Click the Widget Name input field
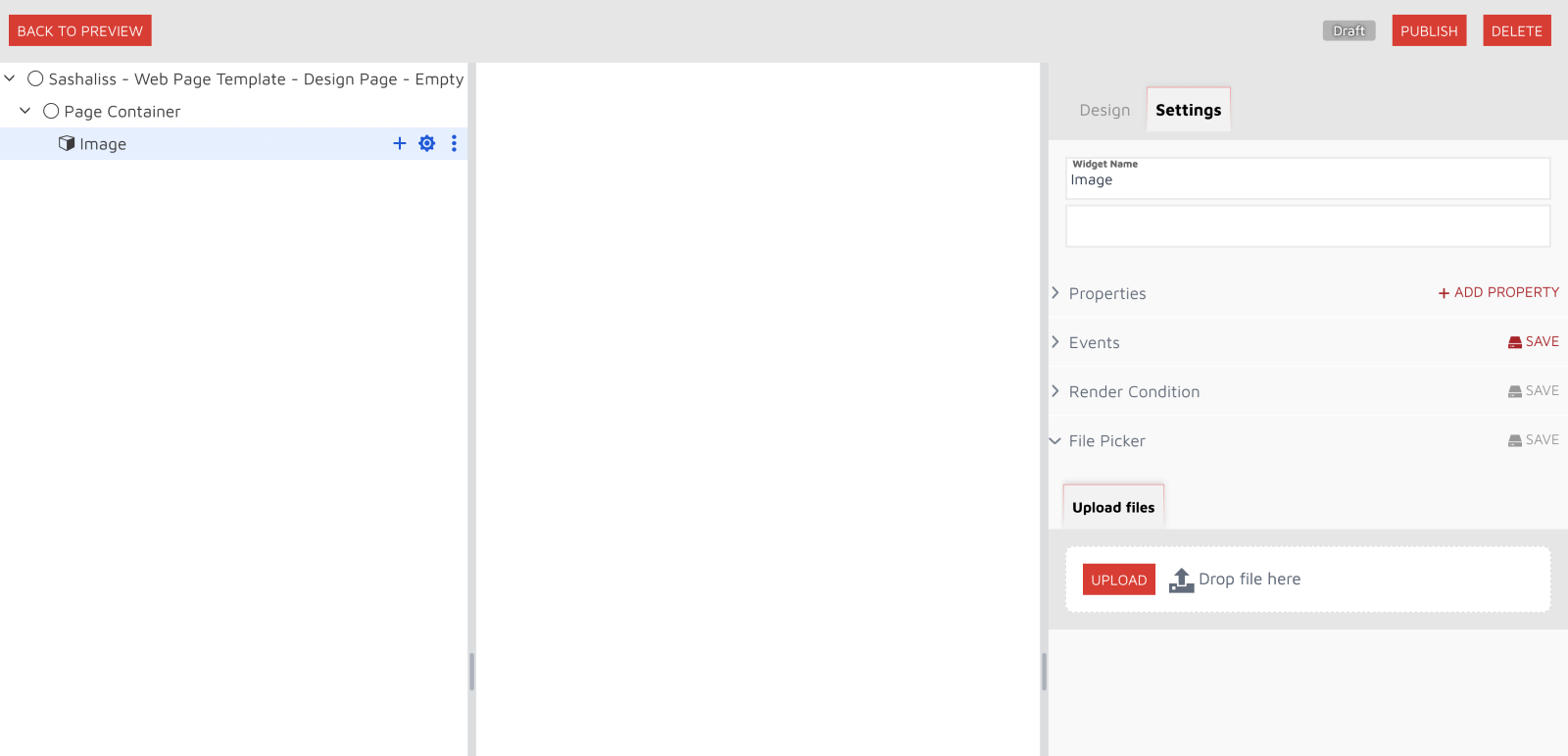The height and width of the screenshot is (756, 1568). coord(1307,180)
